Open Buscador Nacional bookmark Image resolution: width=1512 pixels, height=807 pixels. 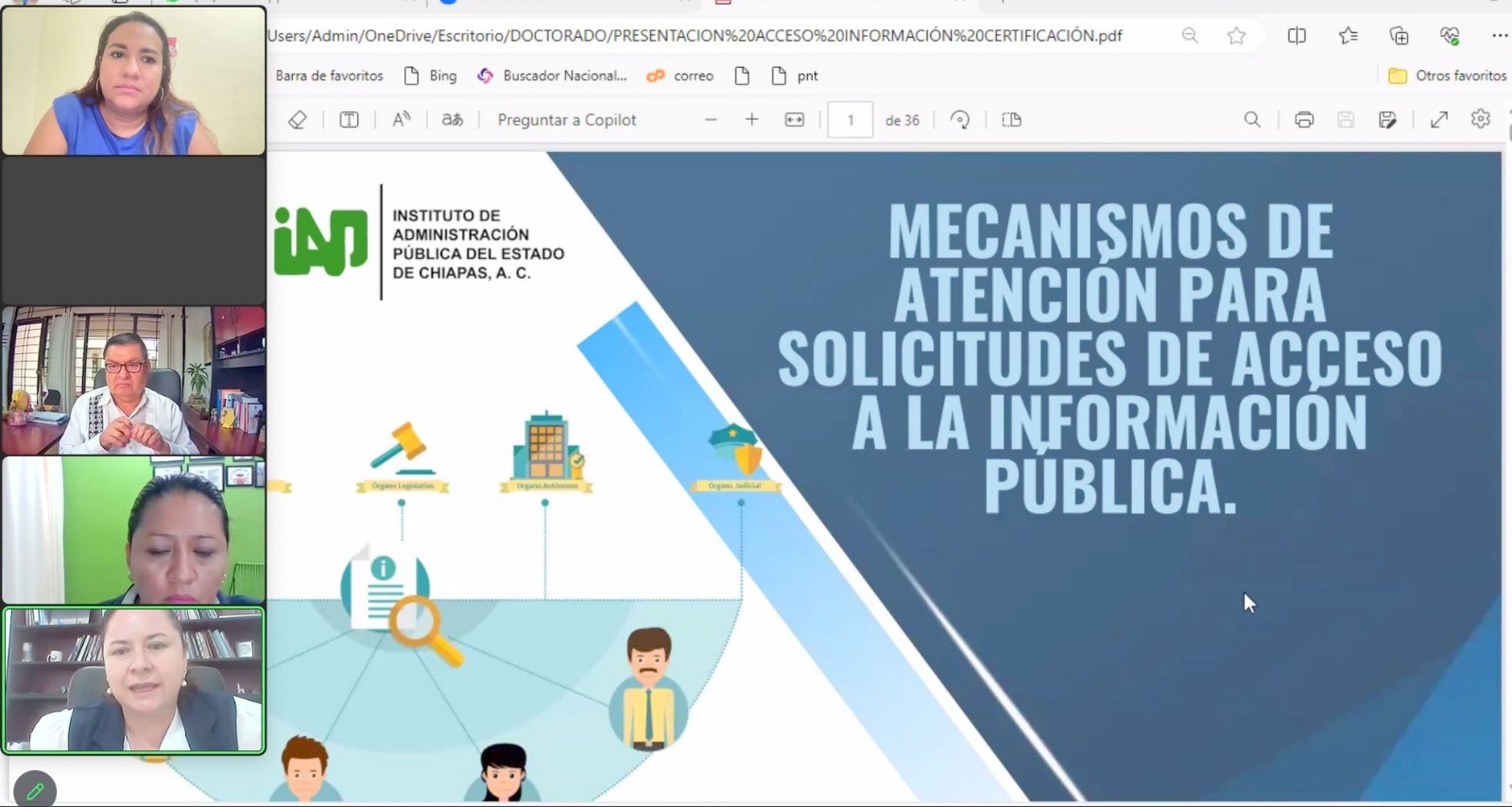tap(552, 76)
